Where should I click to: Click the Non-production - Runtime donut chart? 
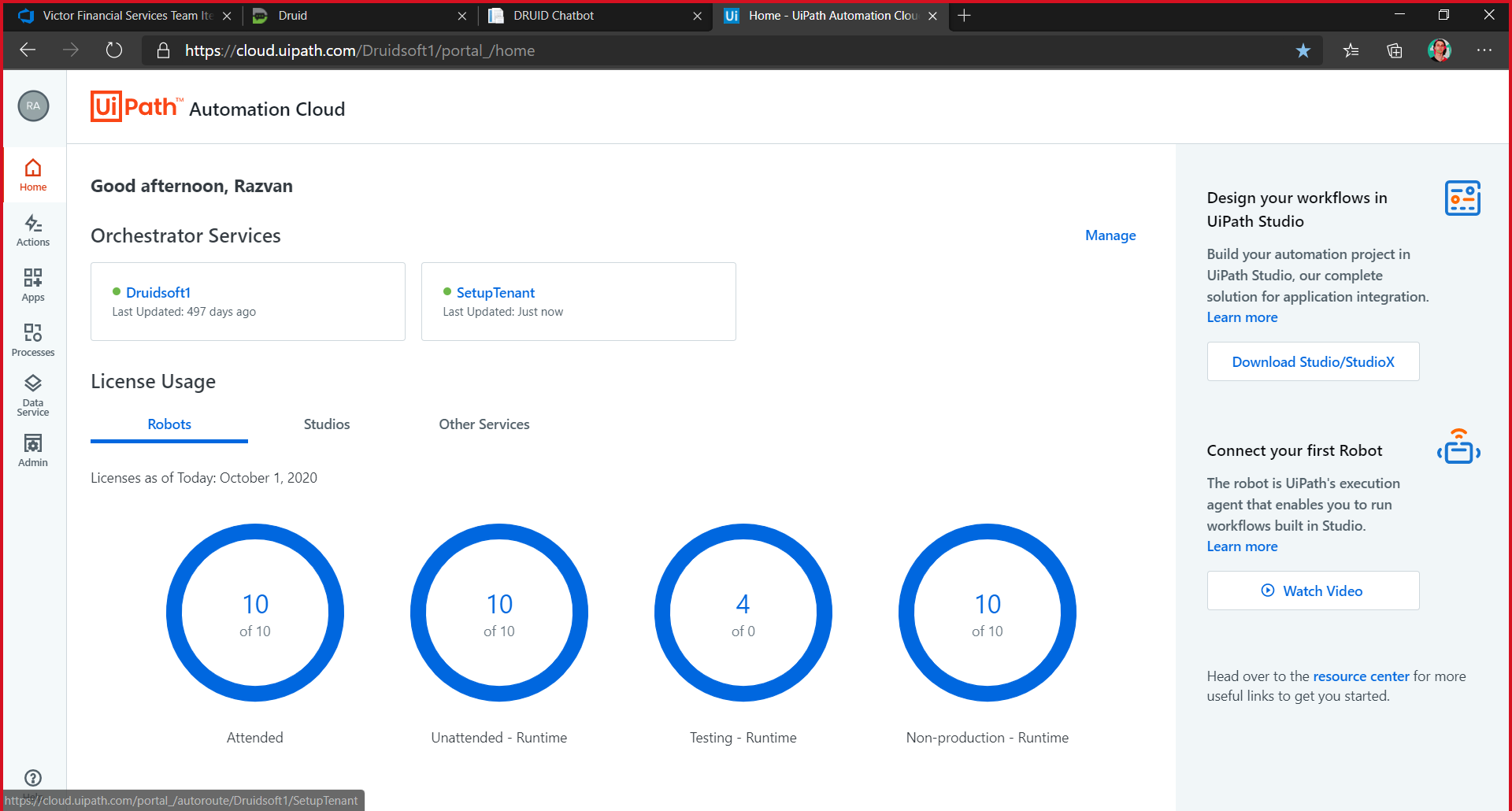pos(988,613)
